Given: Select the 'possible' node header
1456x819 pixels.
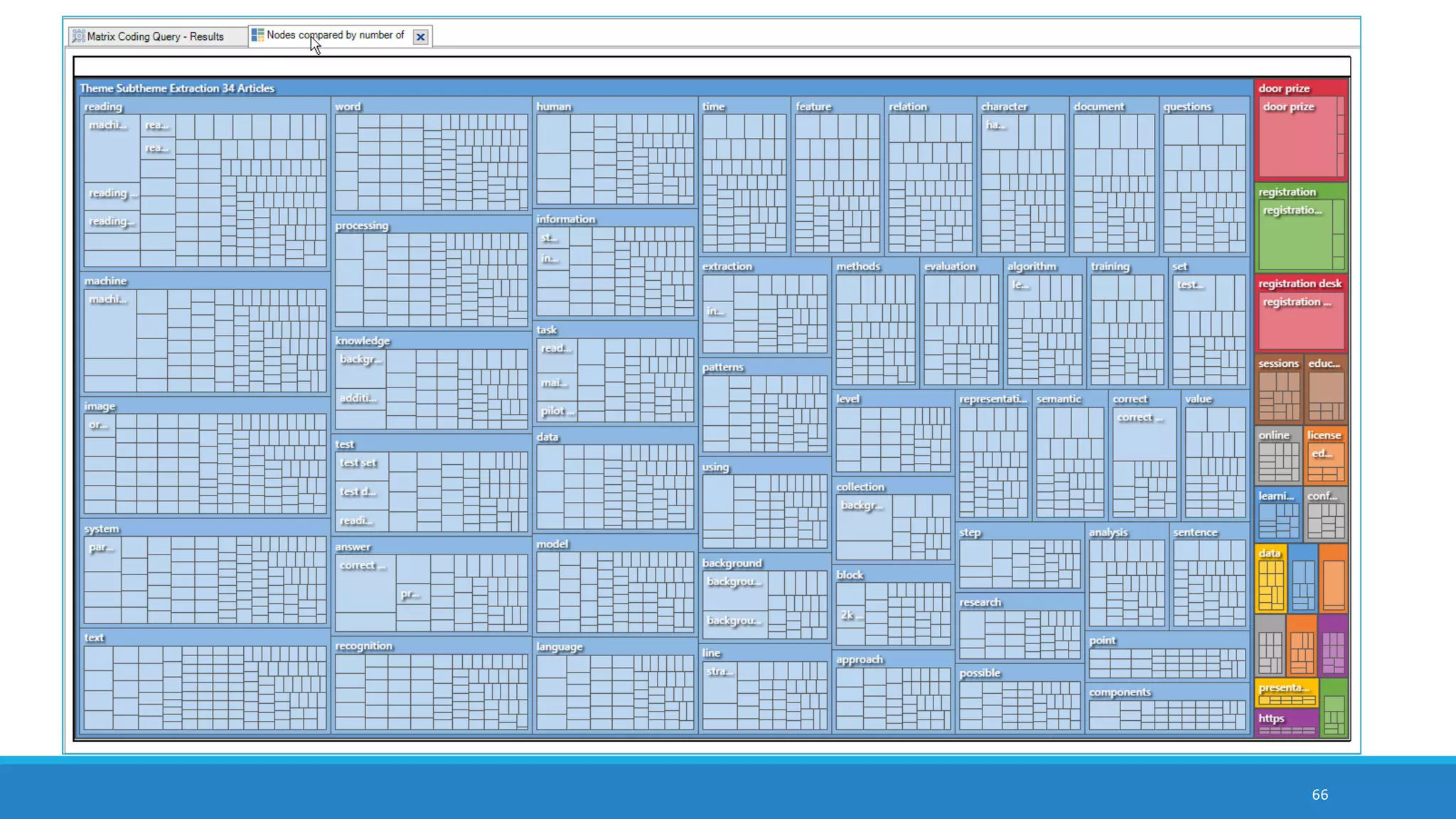Looking at the screenshot, I should (x=980, y=673).
